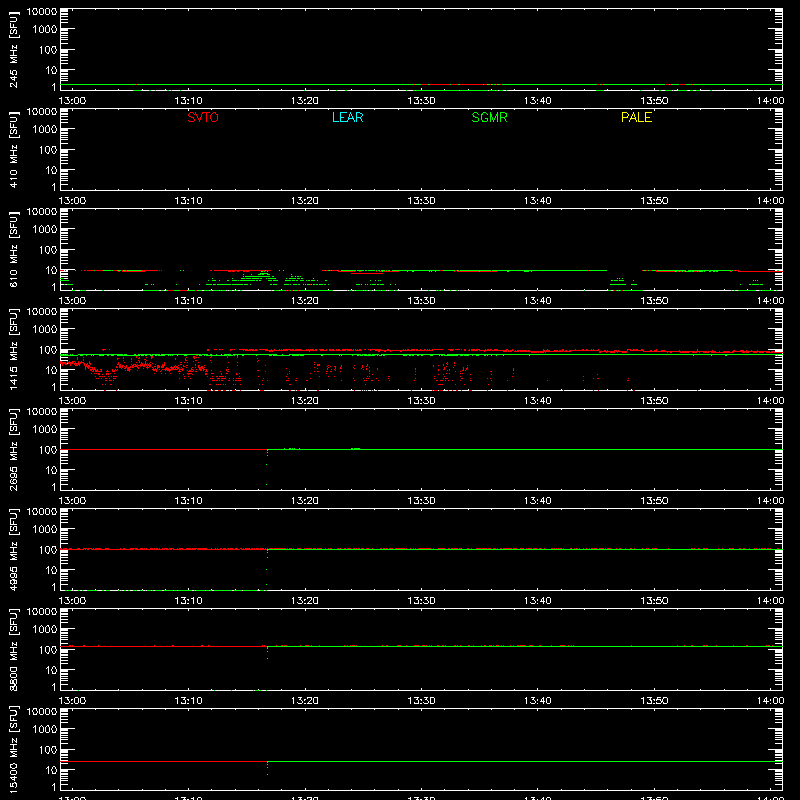
Task: Click the 13:00 tick label beneath the 8800 MHz plot
Action: [x=72, y=701]
